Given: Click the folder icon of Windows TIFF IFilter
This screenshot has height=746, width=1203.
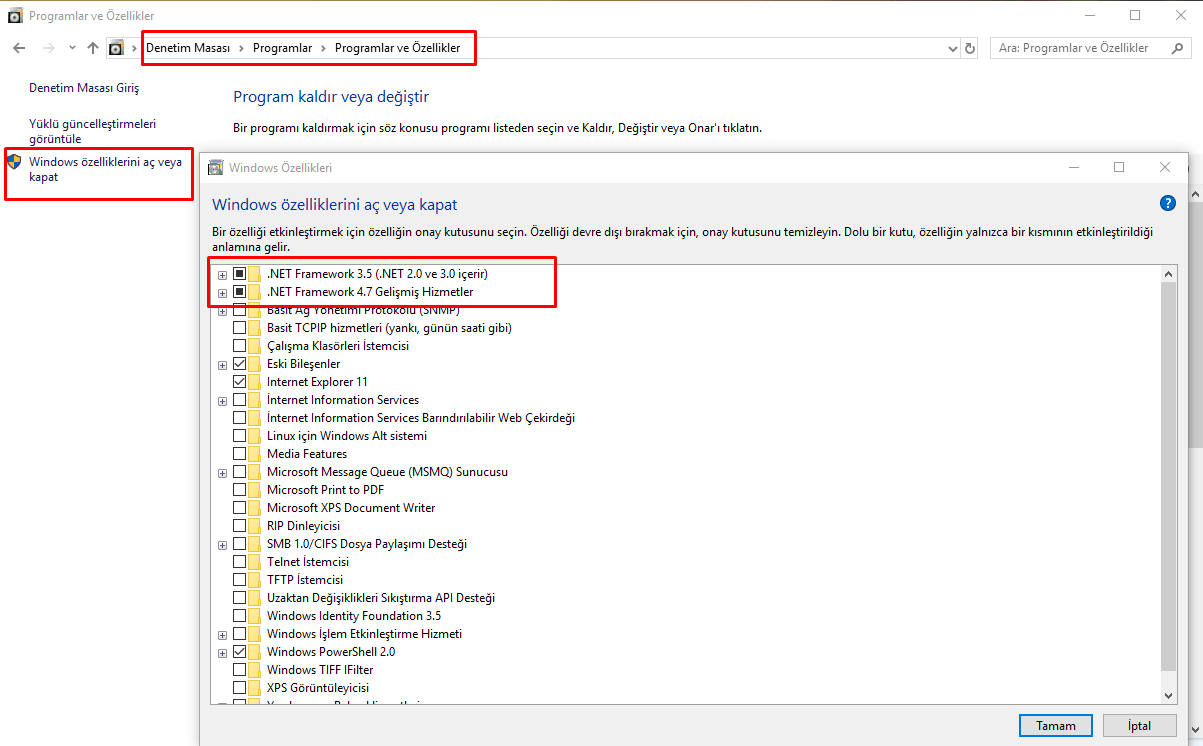Looking at the screenshot, I should pos(254,669).
